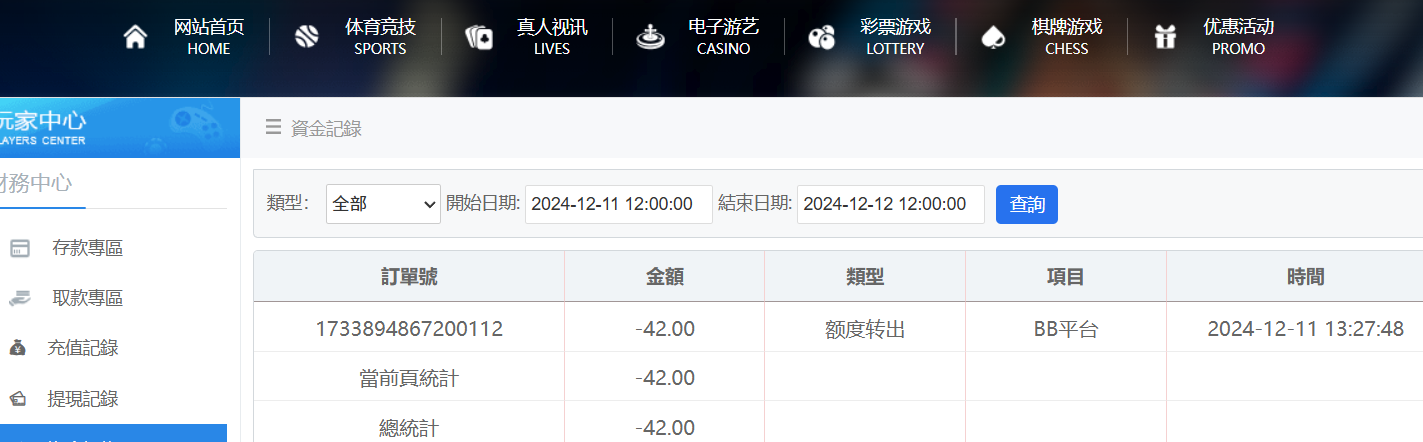
Task: Click the 總統計 row label
Action: tap(409, 428)
